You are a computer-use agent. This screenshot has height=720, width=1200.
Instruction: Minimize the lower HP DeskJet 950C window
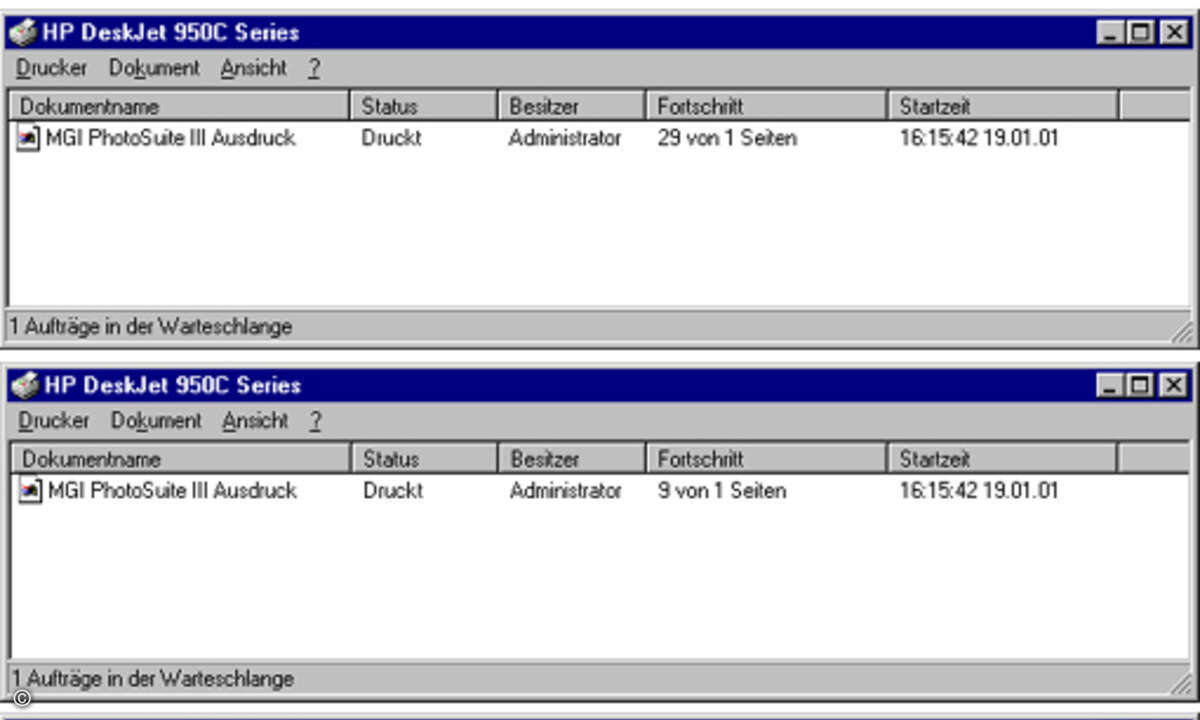tap(1110, 385)
